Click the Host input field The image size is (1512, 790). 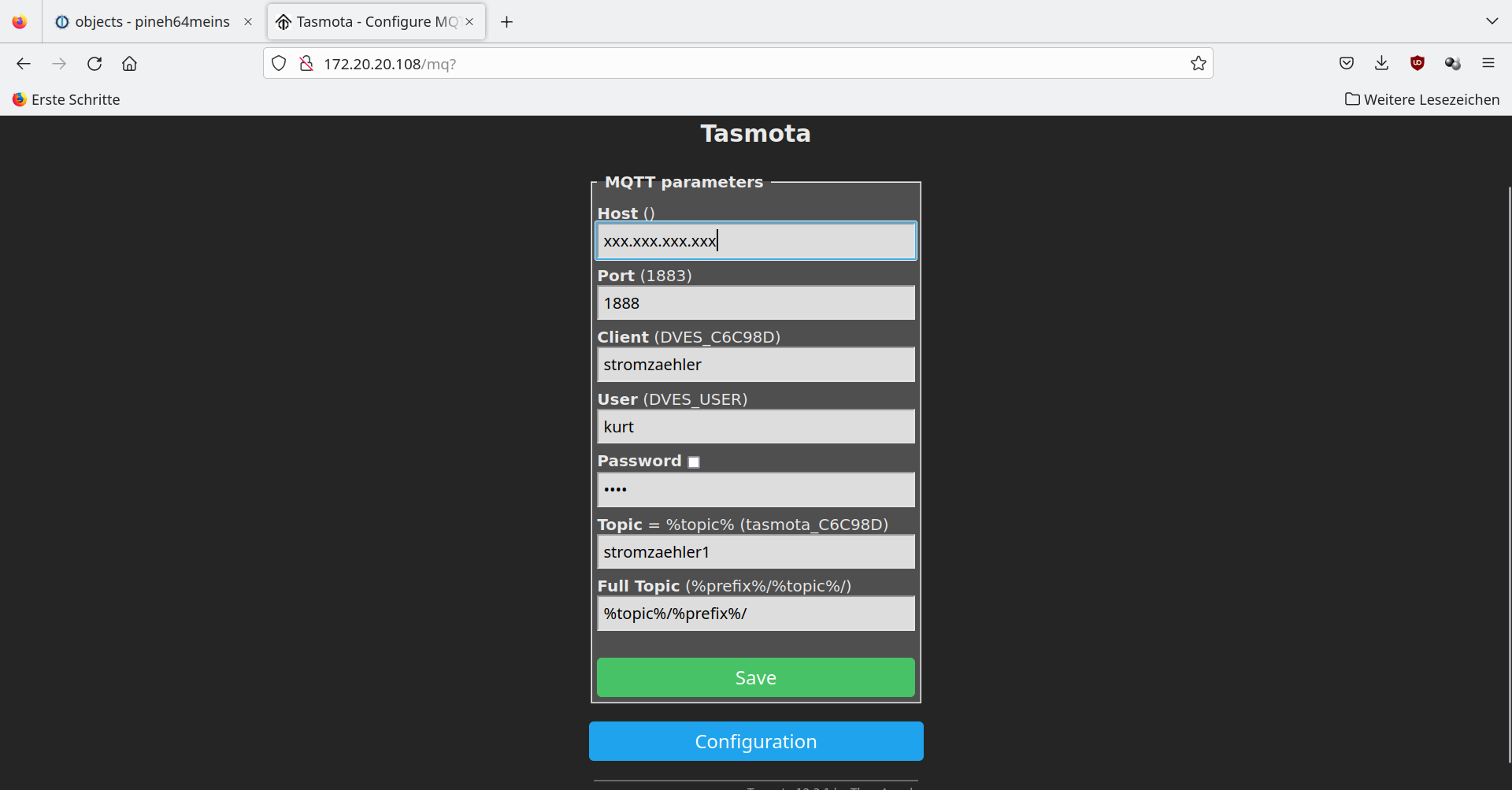(x=756, y=241)
